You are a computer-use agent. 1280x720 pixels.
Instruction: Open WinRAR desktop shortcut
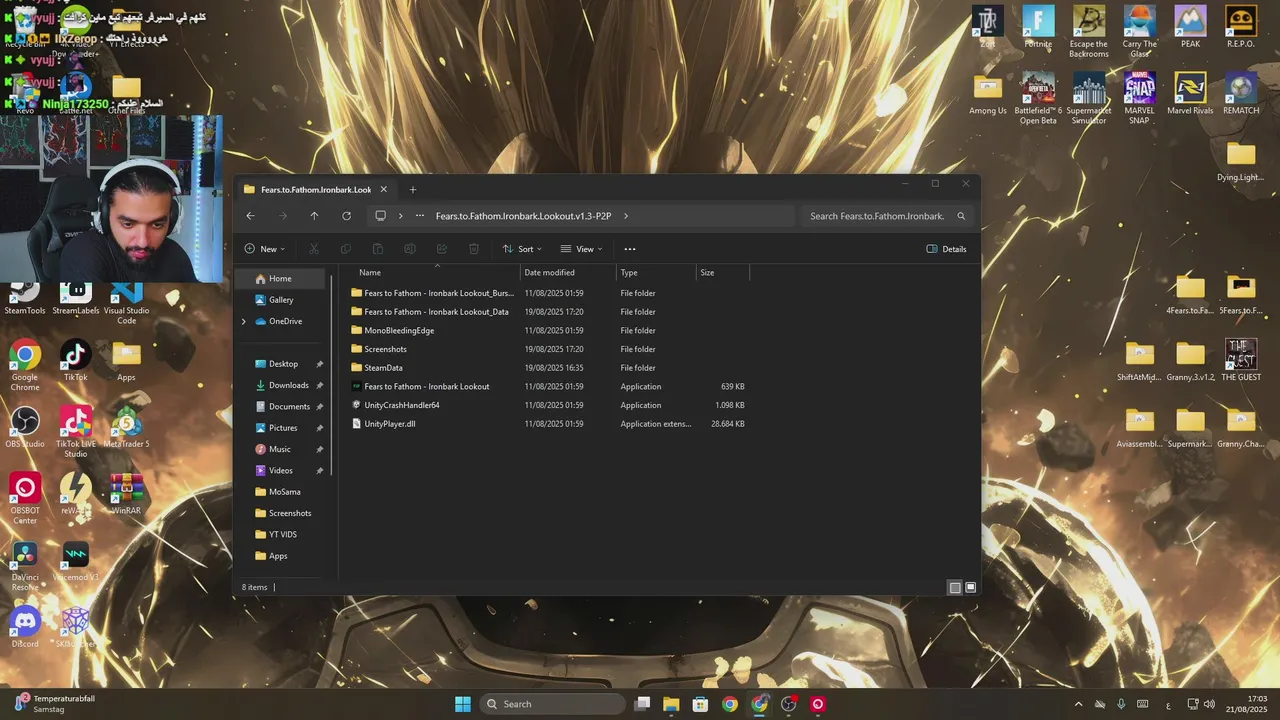(126, 494)
